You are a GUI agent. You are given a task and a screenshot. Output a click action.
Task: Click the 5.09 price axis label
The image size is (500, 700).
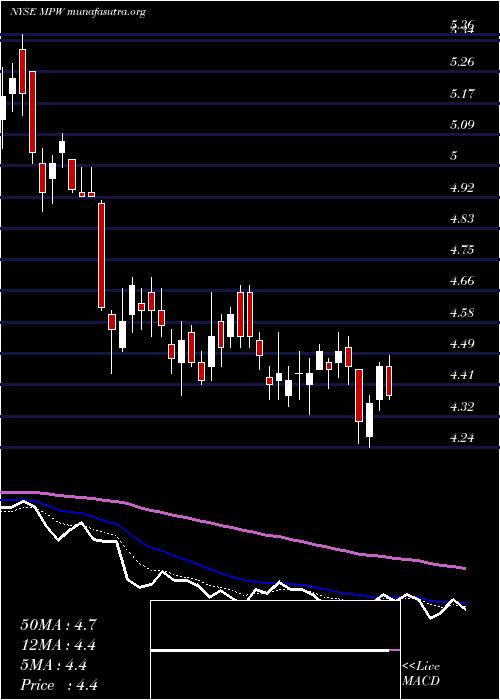click(462, 125)
